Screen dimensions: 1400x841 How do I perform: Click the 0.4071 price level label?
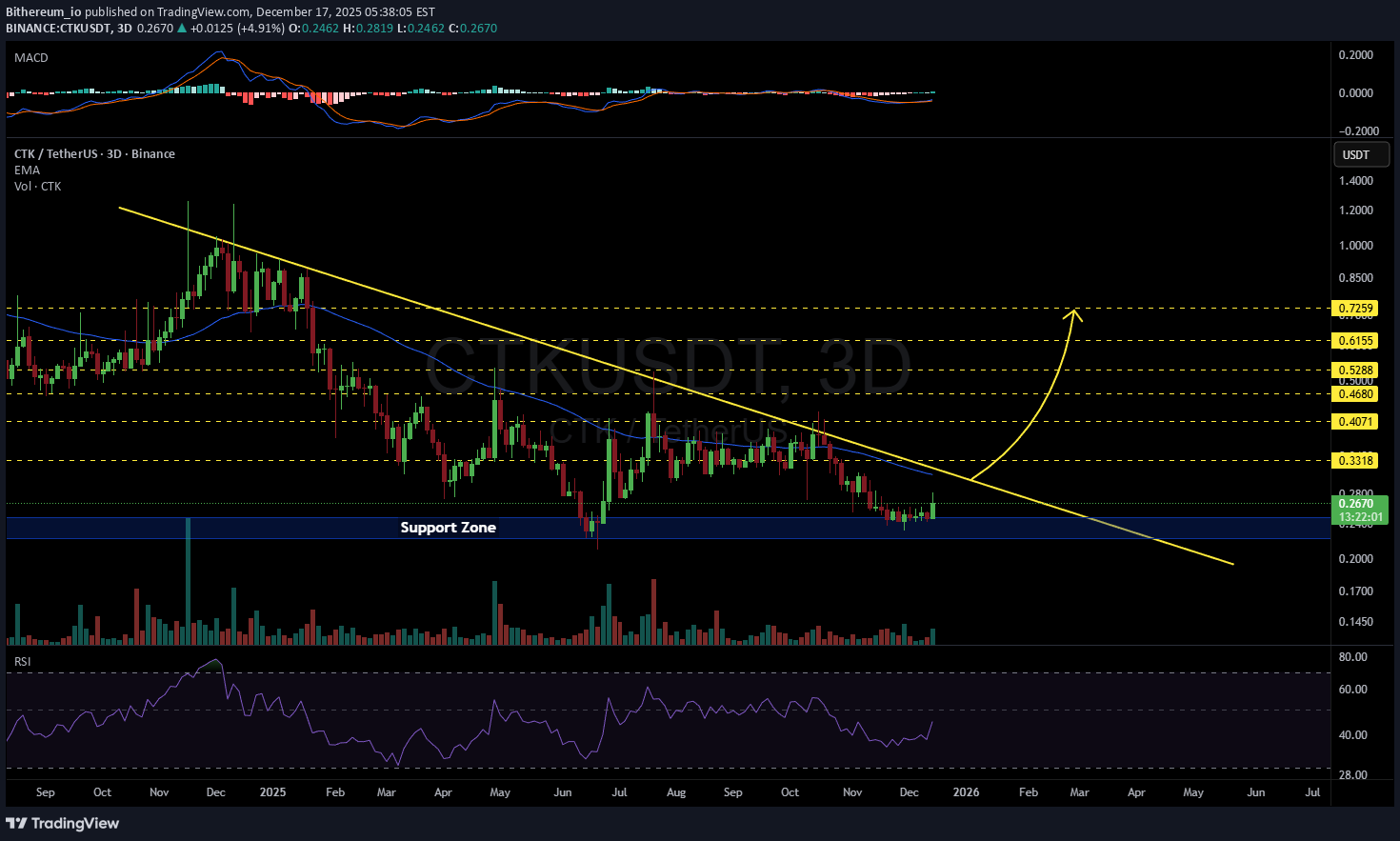[1355, 422]
